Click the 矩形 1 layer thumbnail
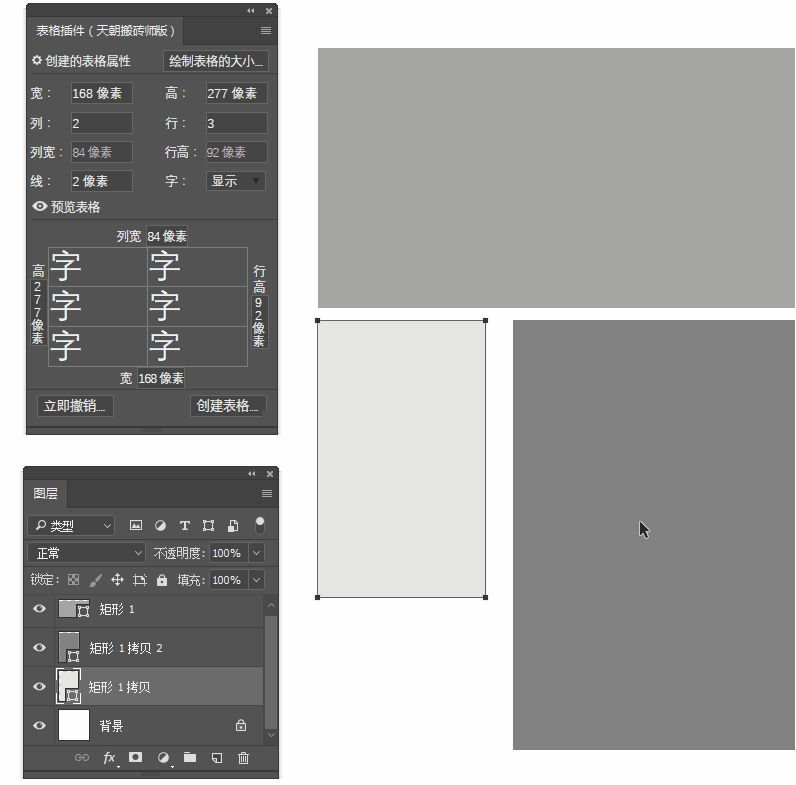 [74, 608]
